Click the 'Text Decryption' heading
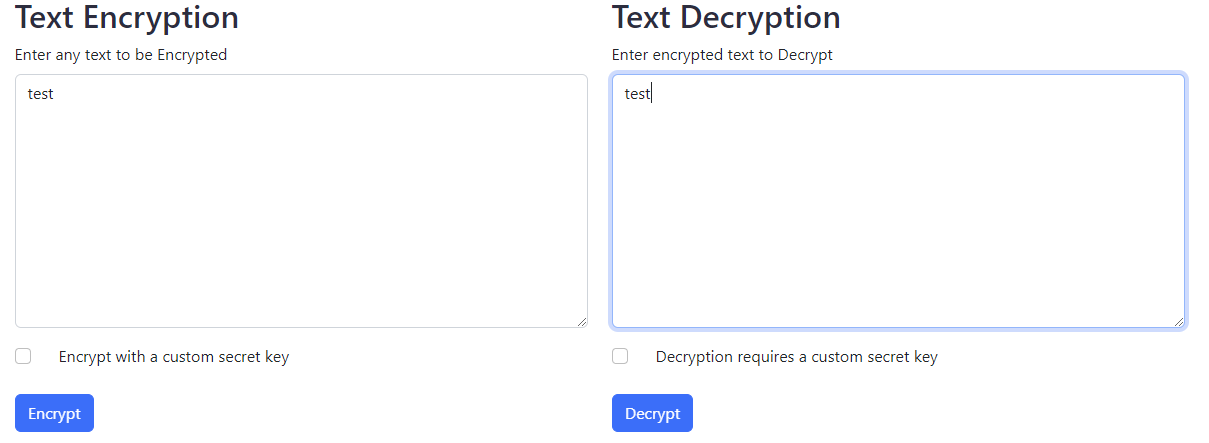This screenshot has width=1209, height=443. pyautogui.click(x=726, y=17)
